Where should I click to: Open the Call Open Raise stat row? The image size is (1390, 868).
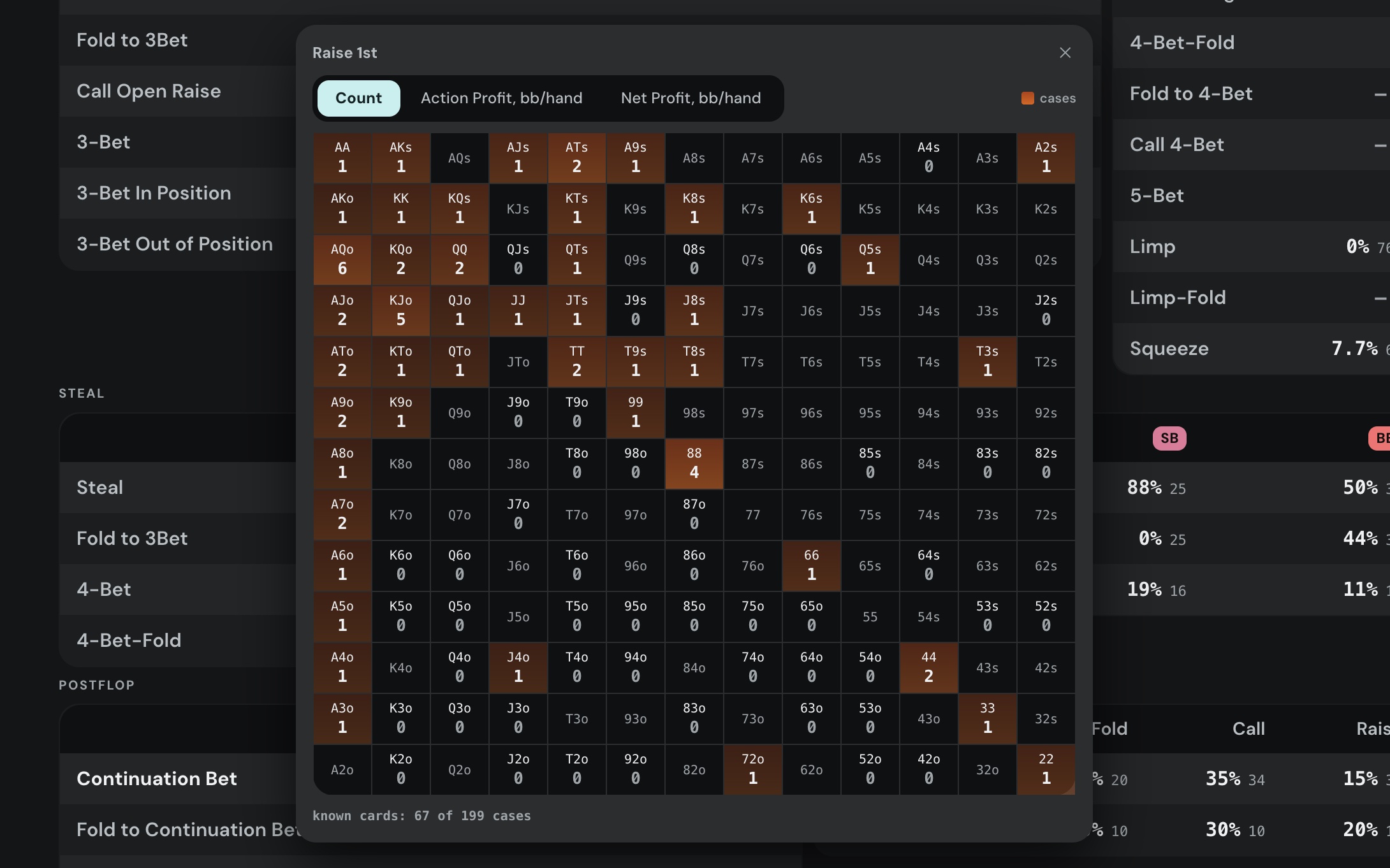[178, 91]
